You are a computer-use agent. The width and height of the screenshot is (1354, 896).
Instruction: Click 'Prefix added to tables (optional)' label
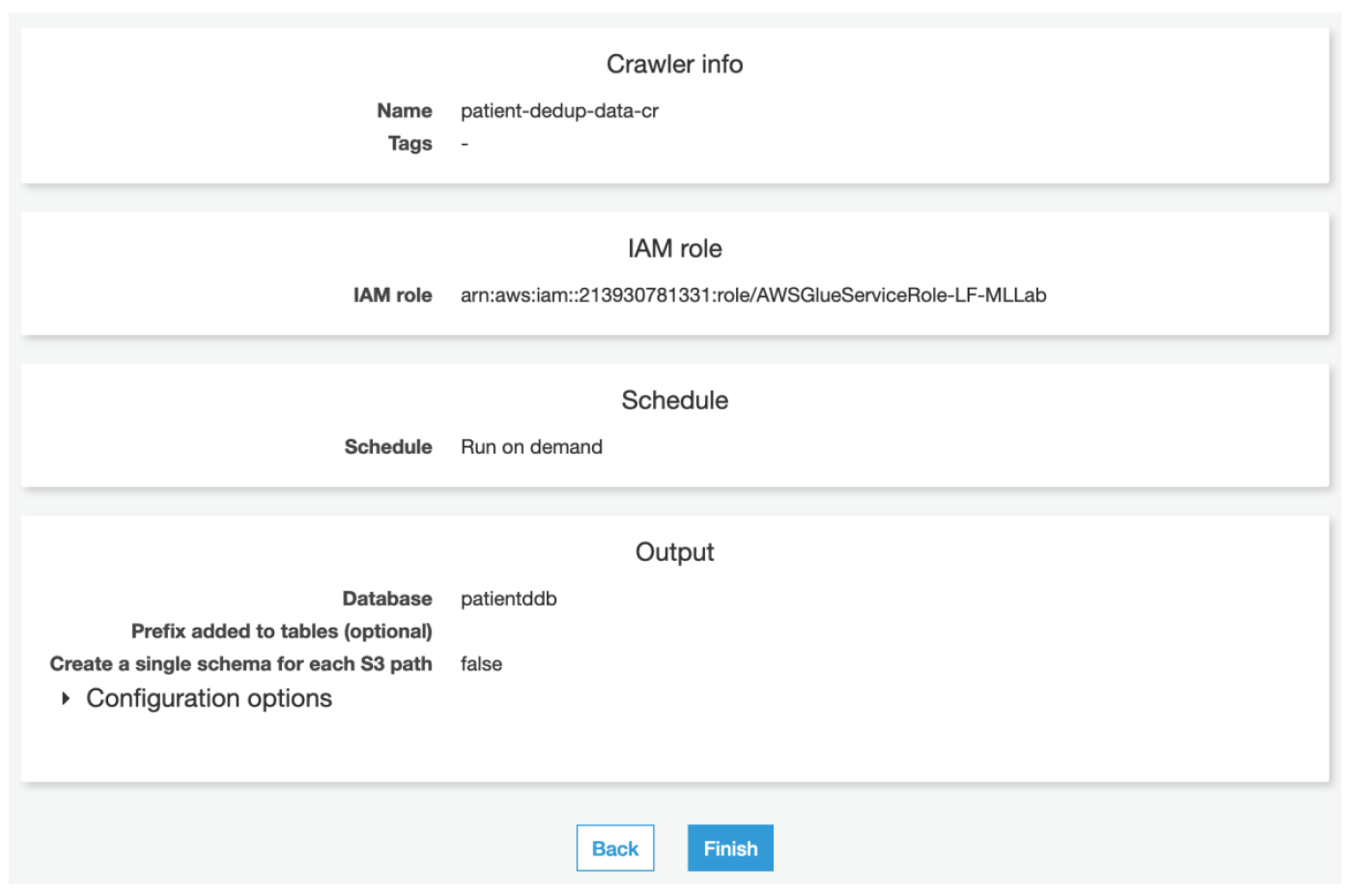click(x=282, y=631)
